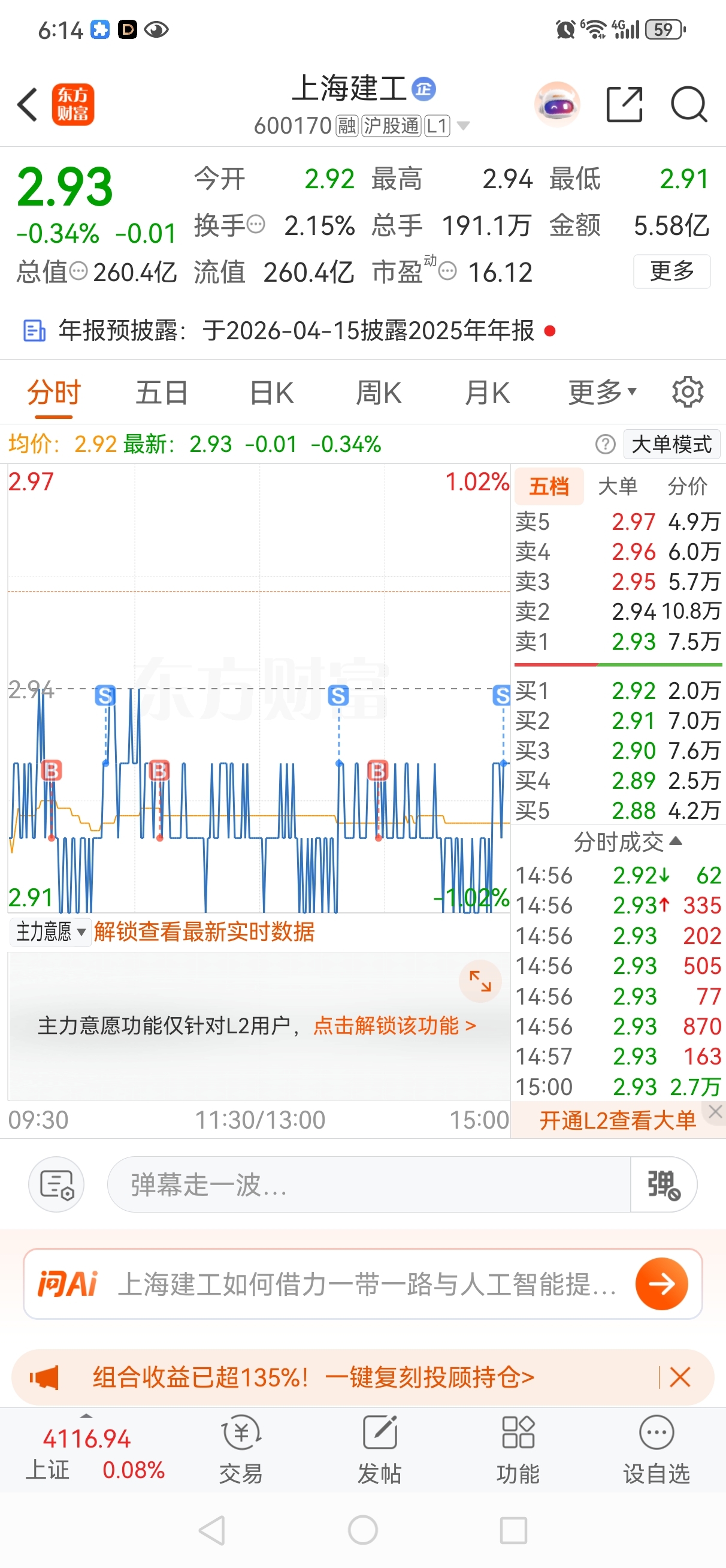
Task: Switch to the 周K tab
Action: pyautogui.click(x=379, y=393)
